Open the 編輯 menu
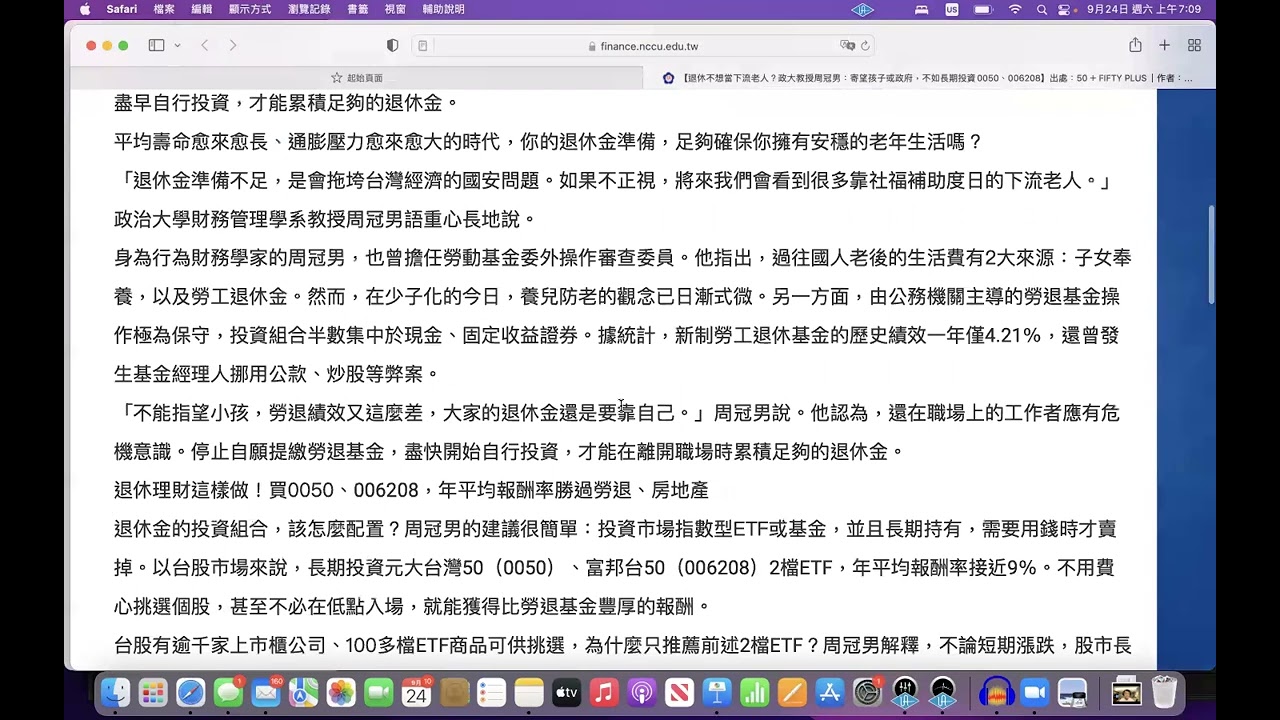 tap(201, 9)
